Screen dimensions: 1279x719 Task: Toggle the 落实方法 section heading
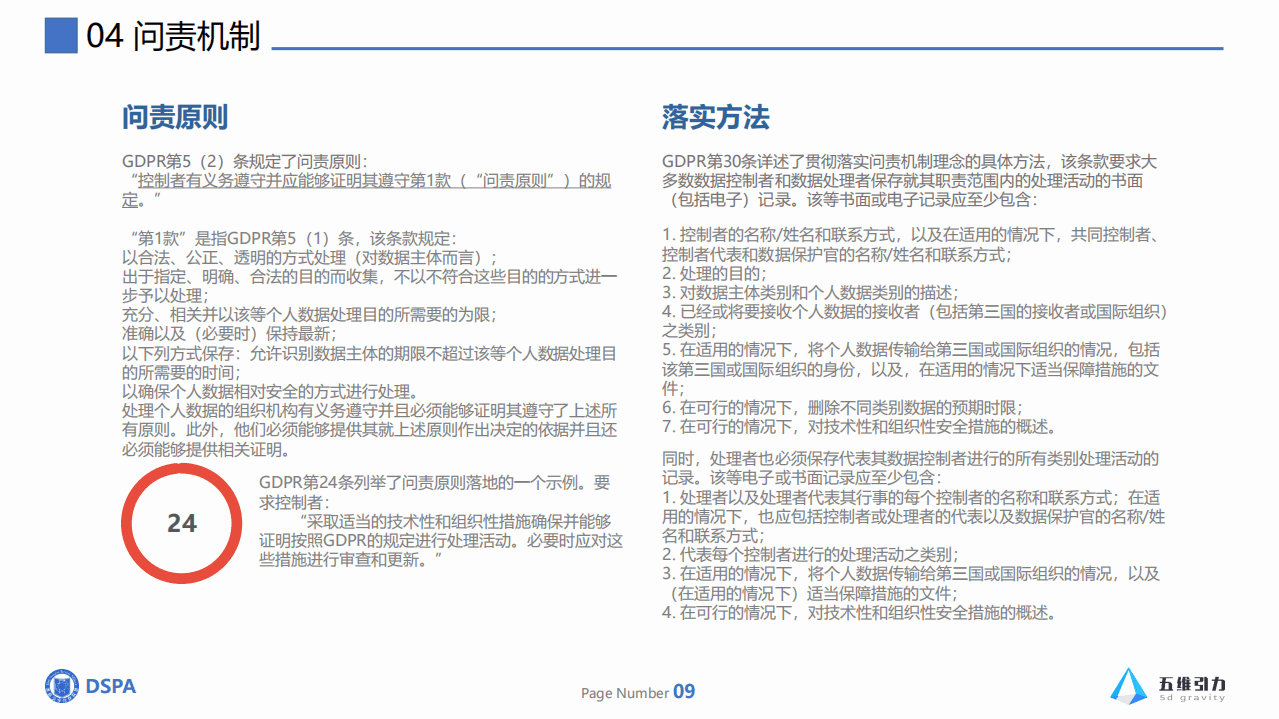click(715, 117)
